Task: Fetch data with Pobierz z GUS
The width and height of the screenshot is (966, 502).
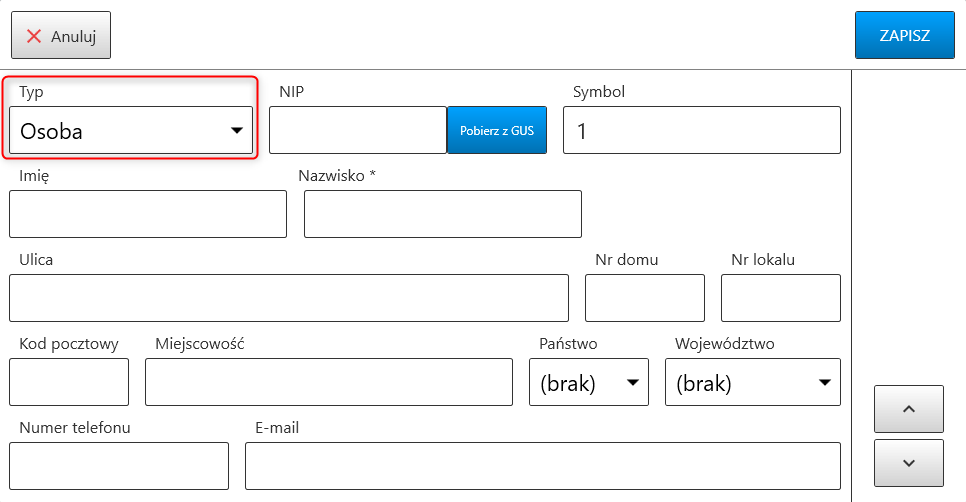Action: coord(497,130)
